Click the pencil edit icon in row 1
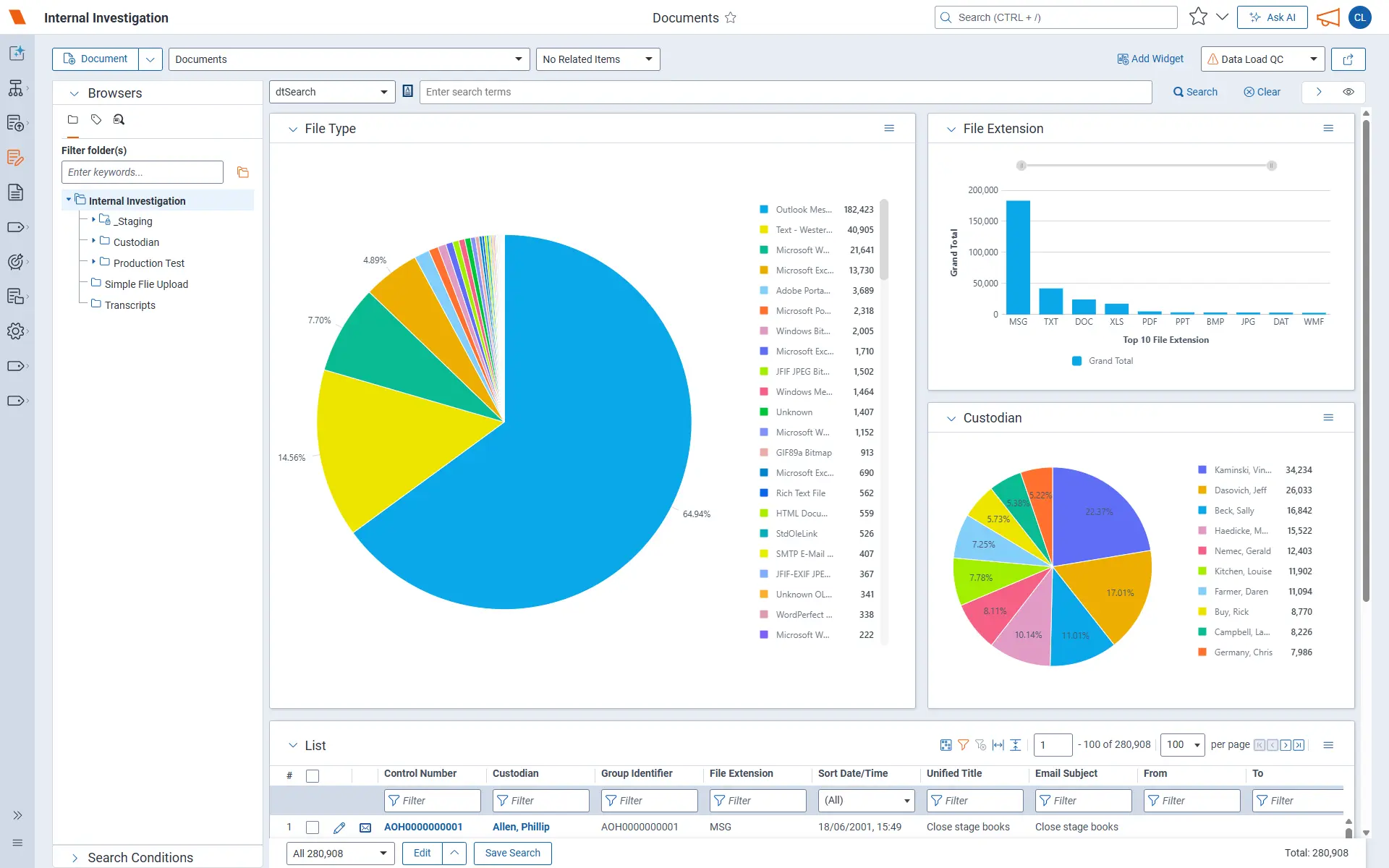This screenshot has height=868, width=1389. point(339,827)
